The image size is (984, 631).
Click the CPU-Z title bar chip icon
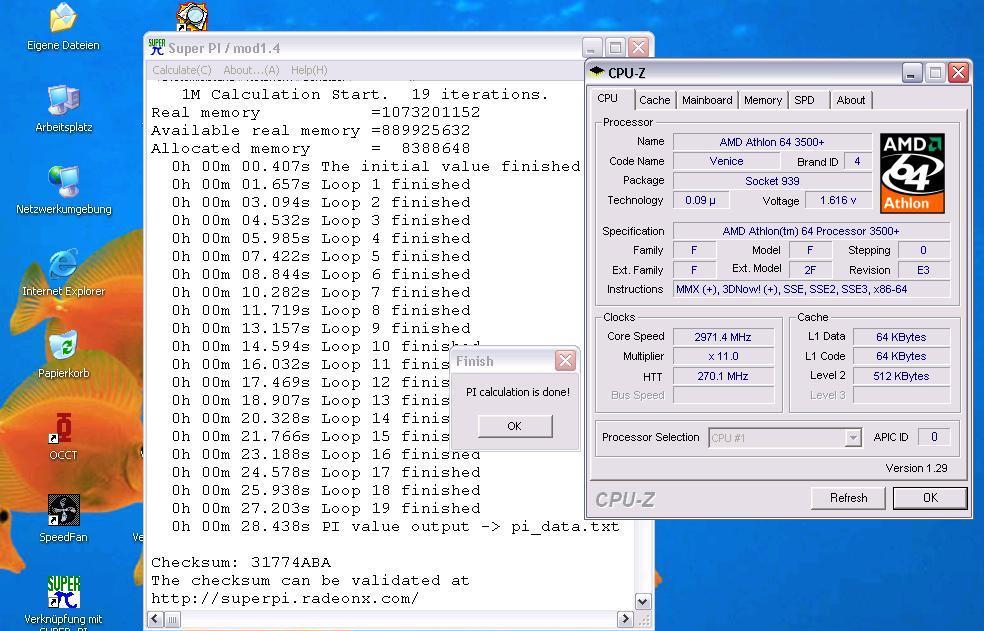click(597, 72)
